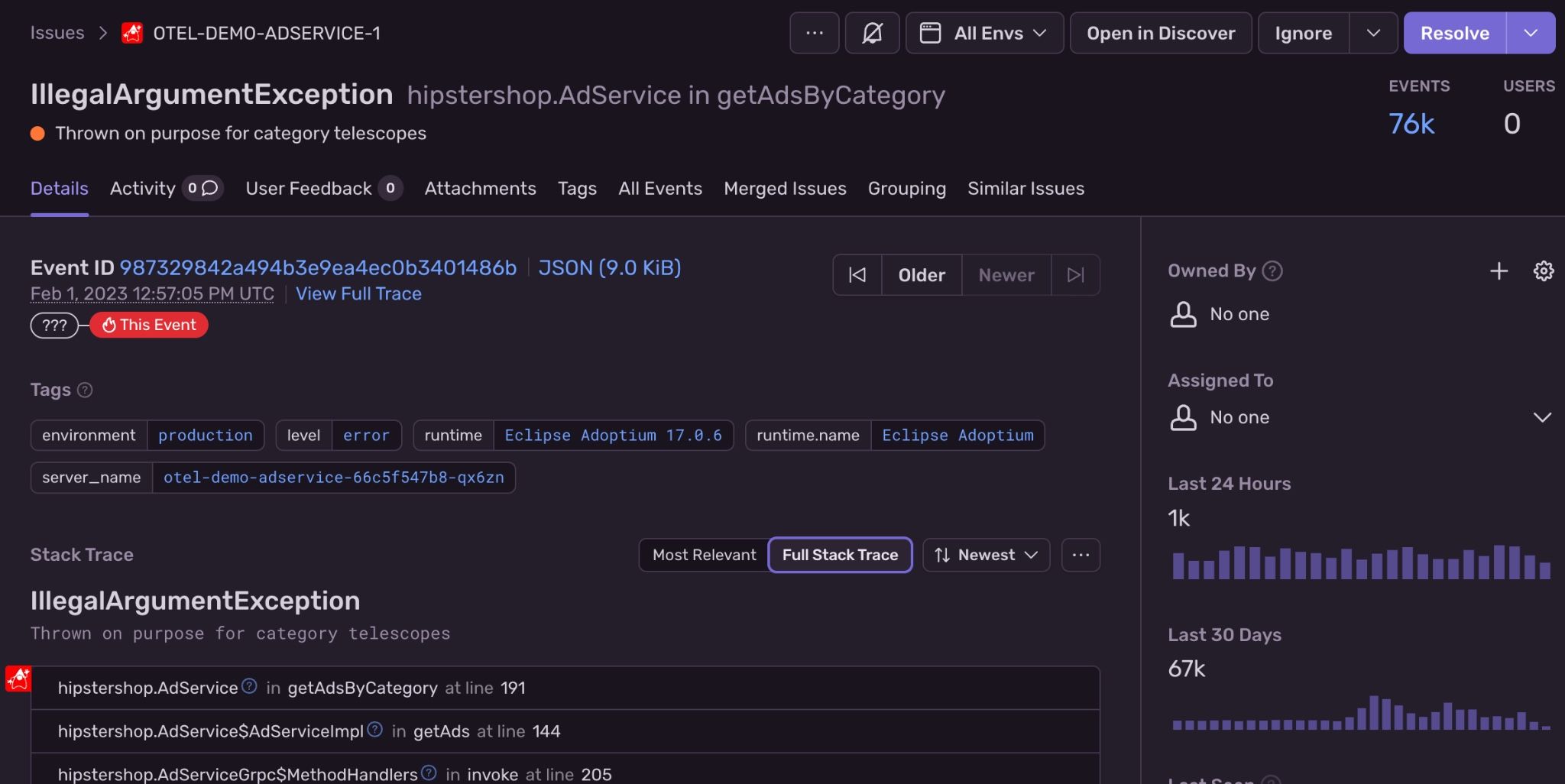Click help icon next to AdService$AdServiceImpl
1565x784 pixels.
click(374, 730)
